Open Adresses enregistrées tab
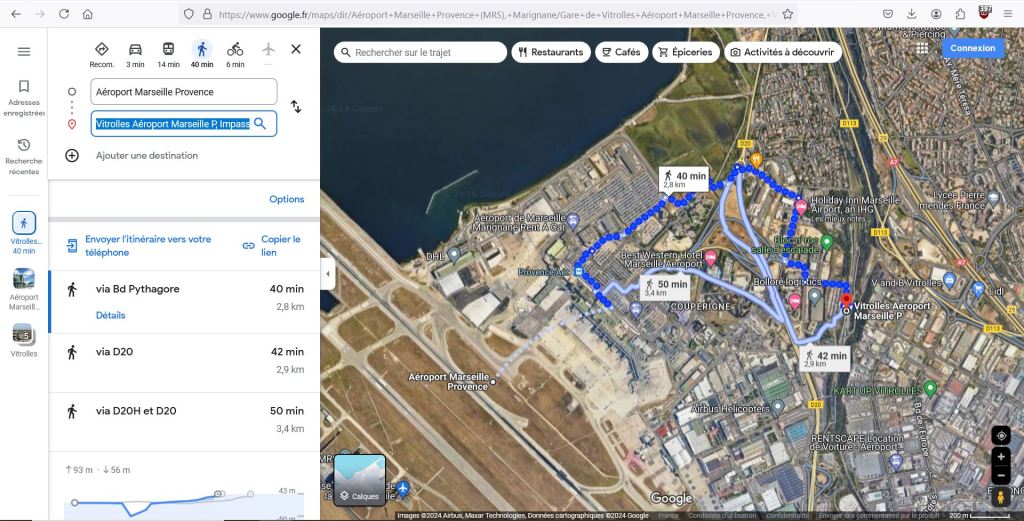The width and height of the screenshot is (1024, 521). point(24,98)
